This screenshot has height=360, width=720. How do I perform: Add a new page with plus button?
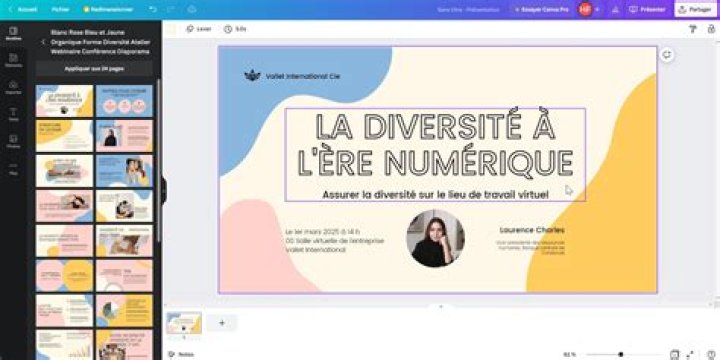(222, 323)
